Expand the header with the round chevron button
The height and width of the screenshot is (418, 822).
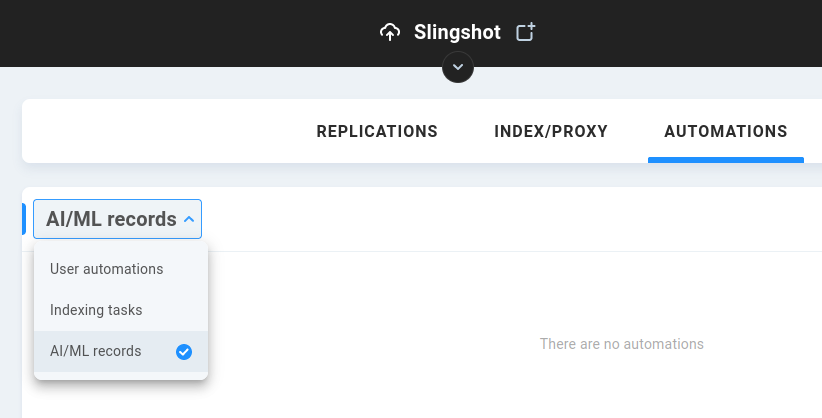click(x=458, y=67)
